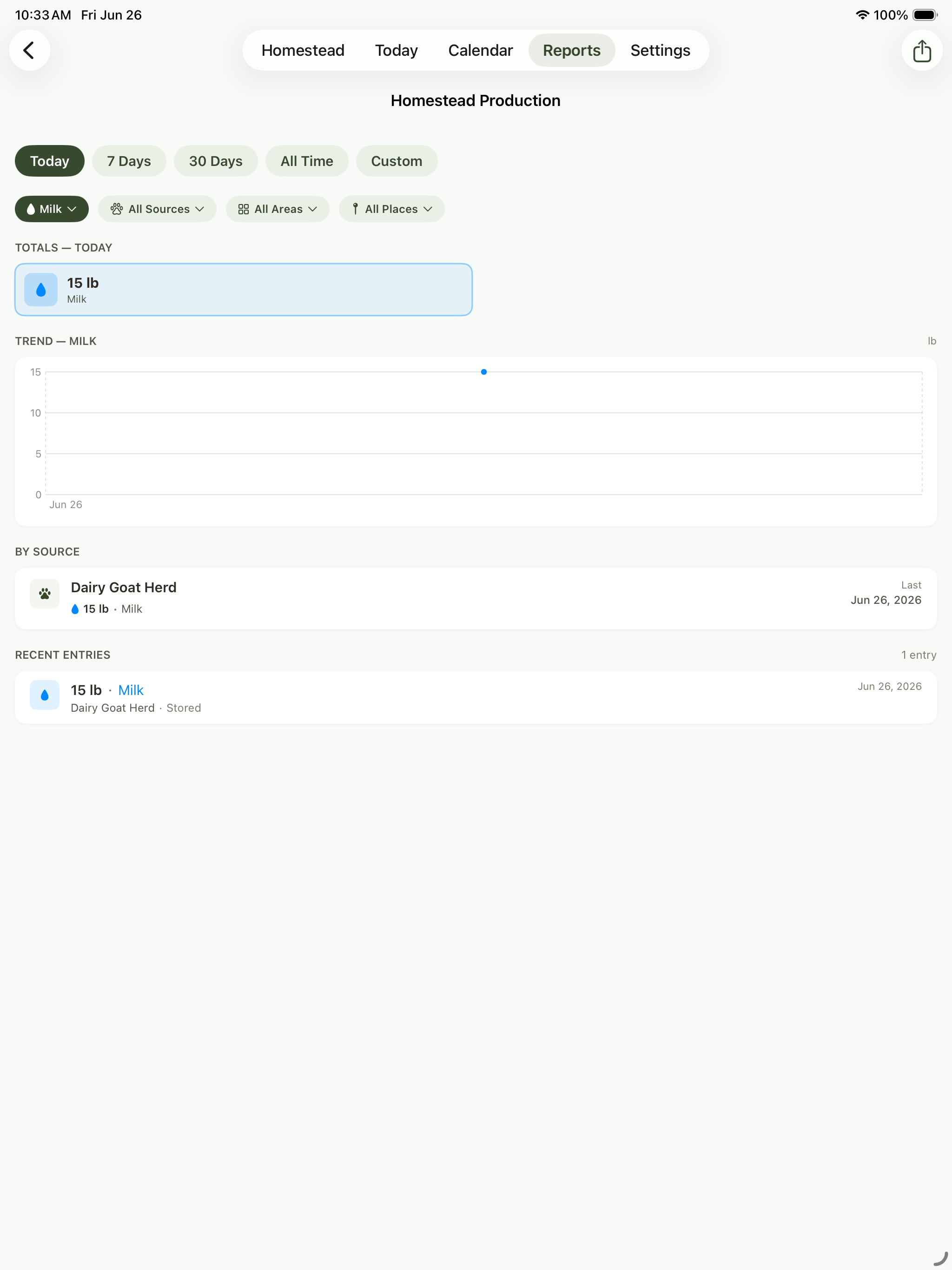952x1270 pixels.
Task: Switch range to 30 Days
Action: click(x=215, y=161)
